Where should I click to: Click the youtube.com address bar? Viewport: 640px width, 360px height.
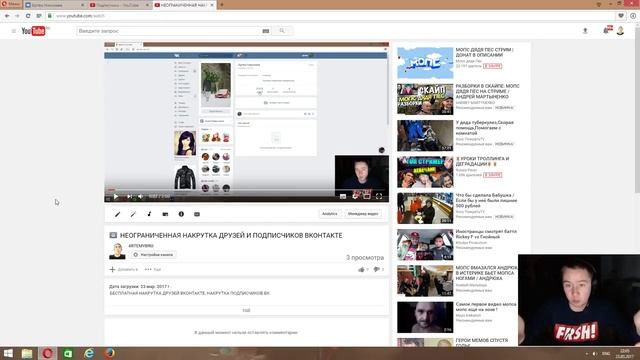tap(331, 16)
